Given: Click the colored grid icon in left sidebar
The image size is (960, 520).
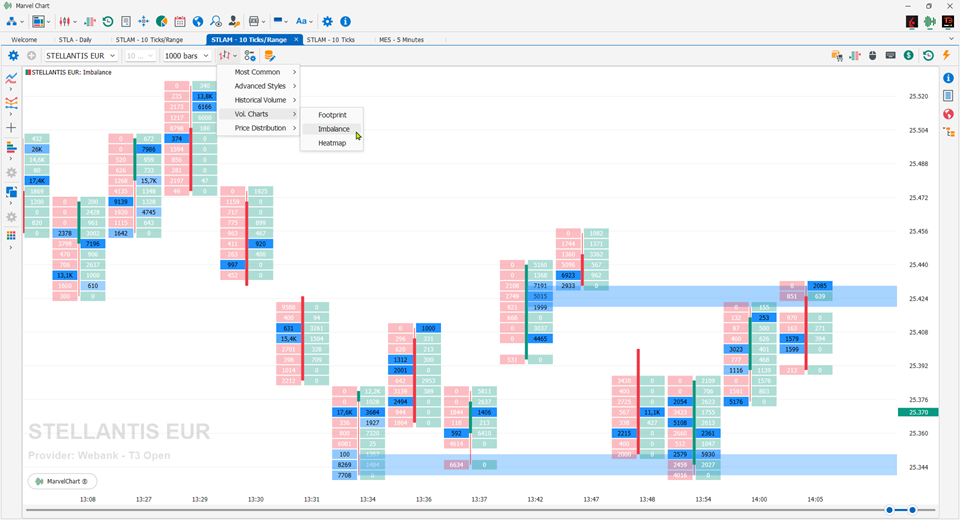Looking at the screenshot, I should pos(11,236).
